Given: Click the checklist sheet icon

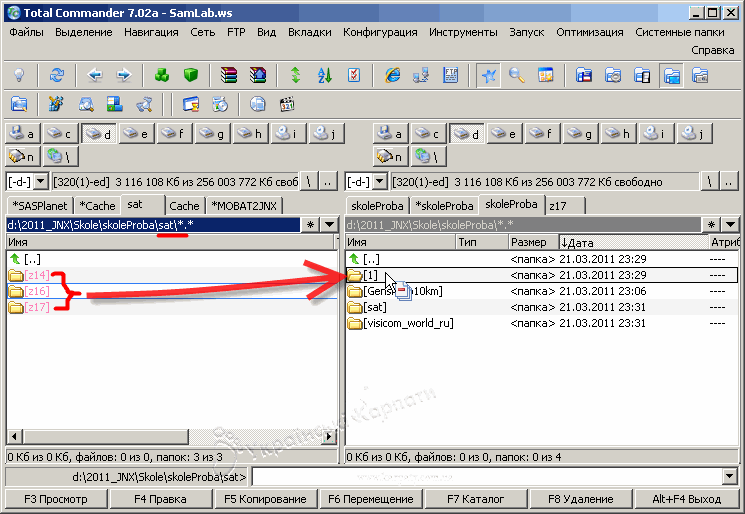Looking at the screenshot, I should 354,75.
